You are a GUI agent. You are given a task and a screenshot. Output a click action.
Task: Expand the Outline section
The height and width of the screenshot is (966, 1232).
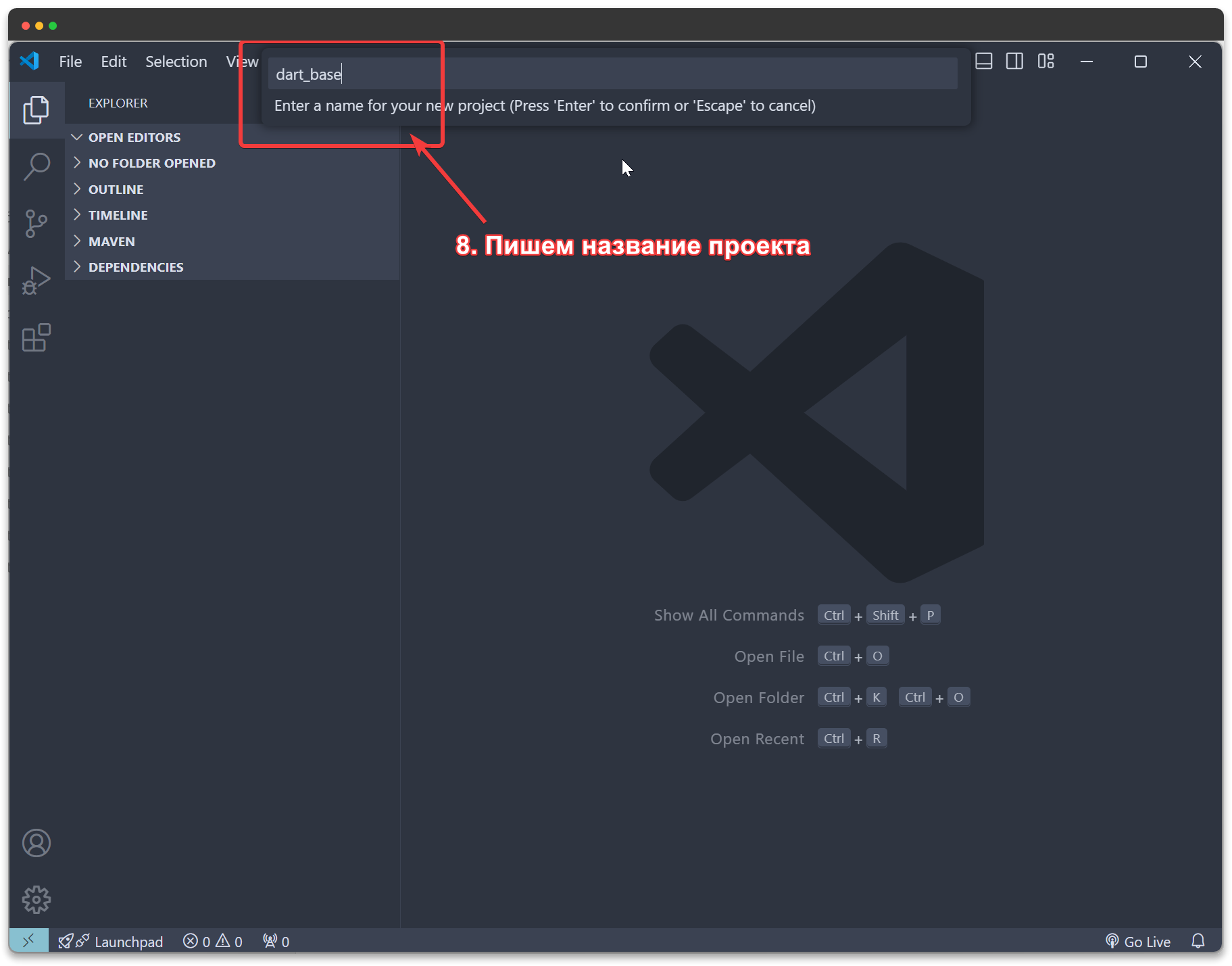116,189
